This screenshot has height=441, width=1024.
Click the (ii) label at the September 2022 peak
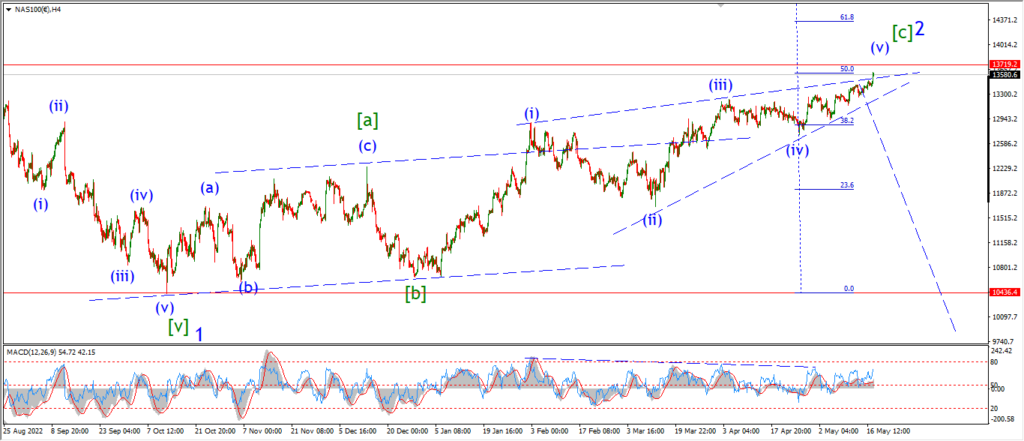58,105
